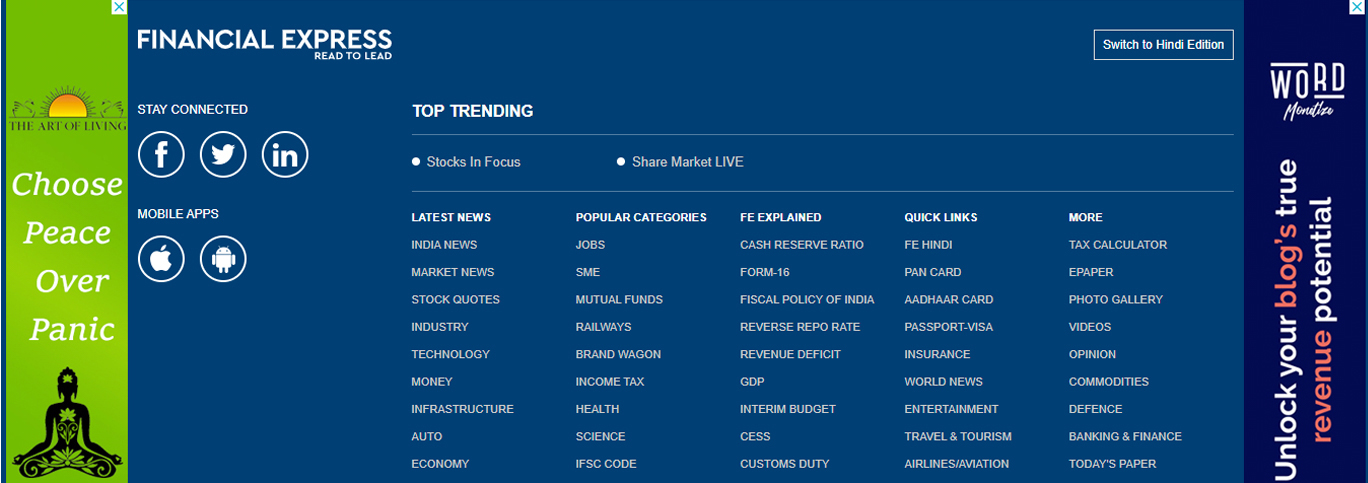Click the Apple iOS app icon
Screen dimensions: 1368x483
click(x=161, y=259)
